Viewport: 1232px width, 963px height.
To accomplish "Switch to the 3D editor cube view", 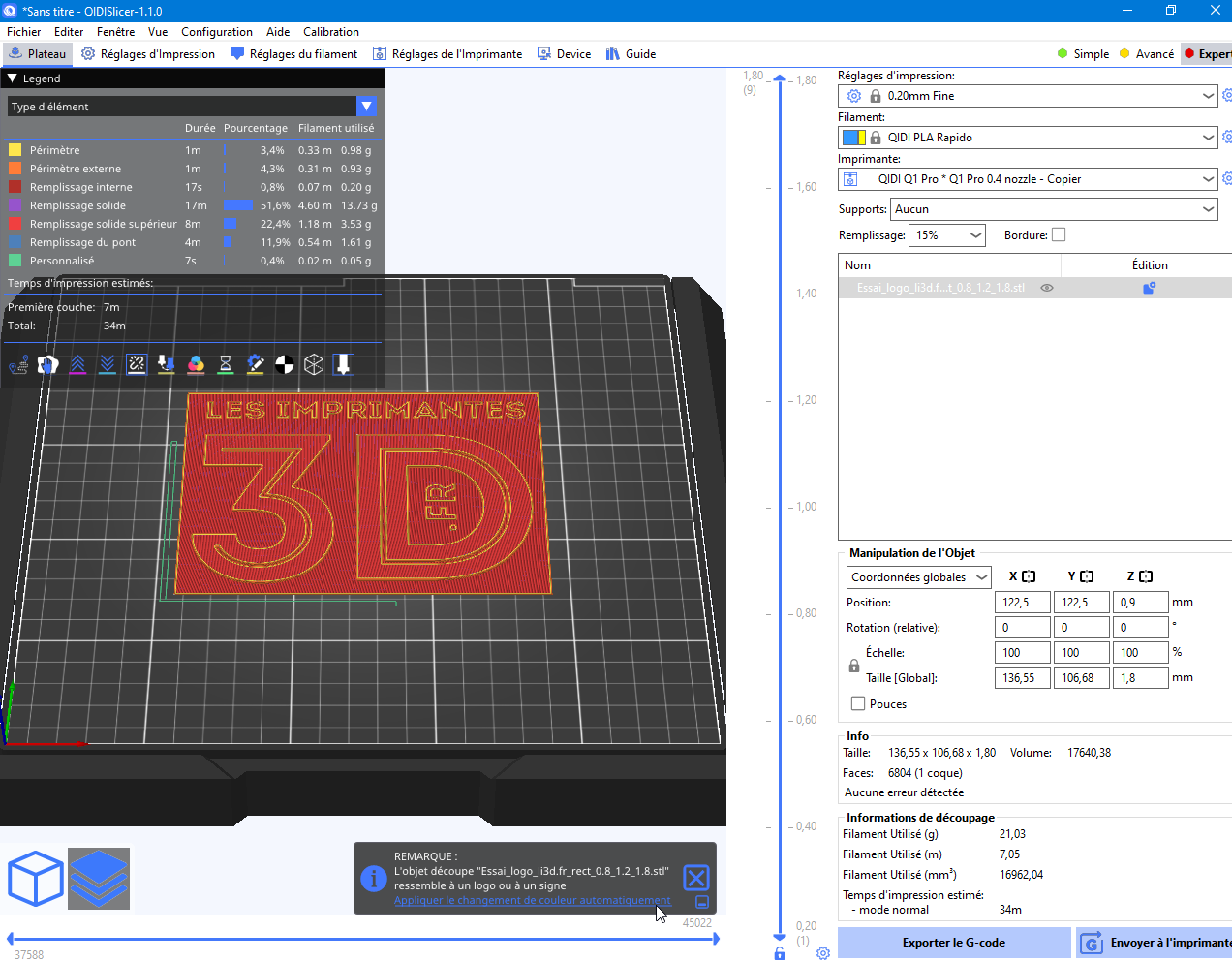I will tap(35, 879).
